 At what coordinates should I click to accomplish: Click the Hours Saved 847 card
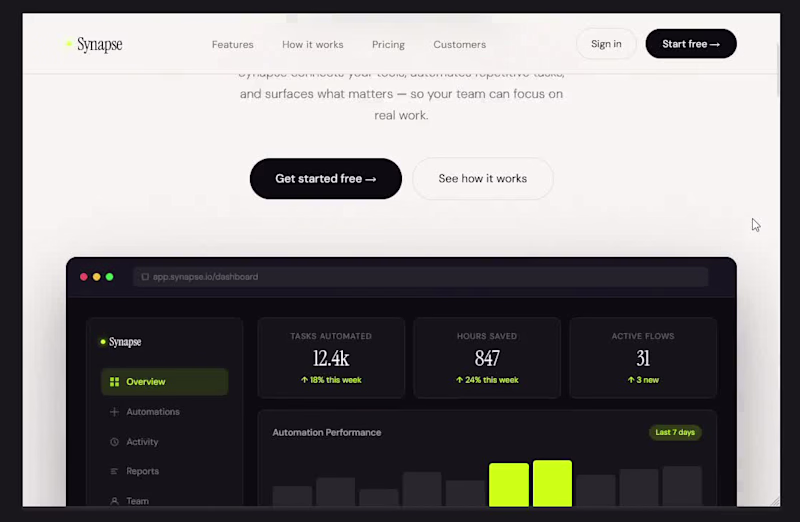point(487,358)
